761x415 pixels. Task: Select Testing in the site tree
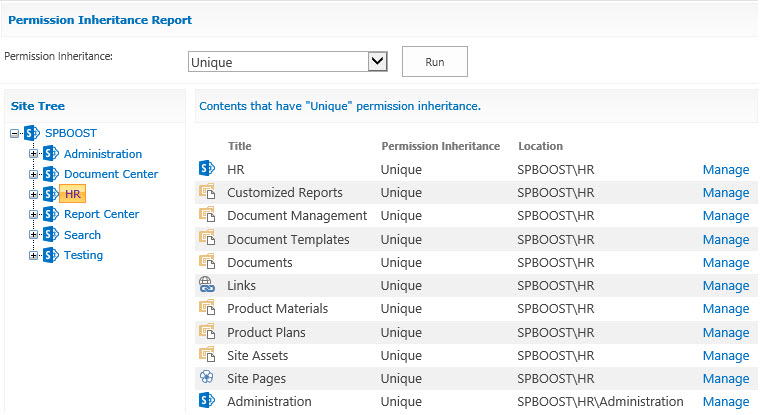tap(83, 255)
